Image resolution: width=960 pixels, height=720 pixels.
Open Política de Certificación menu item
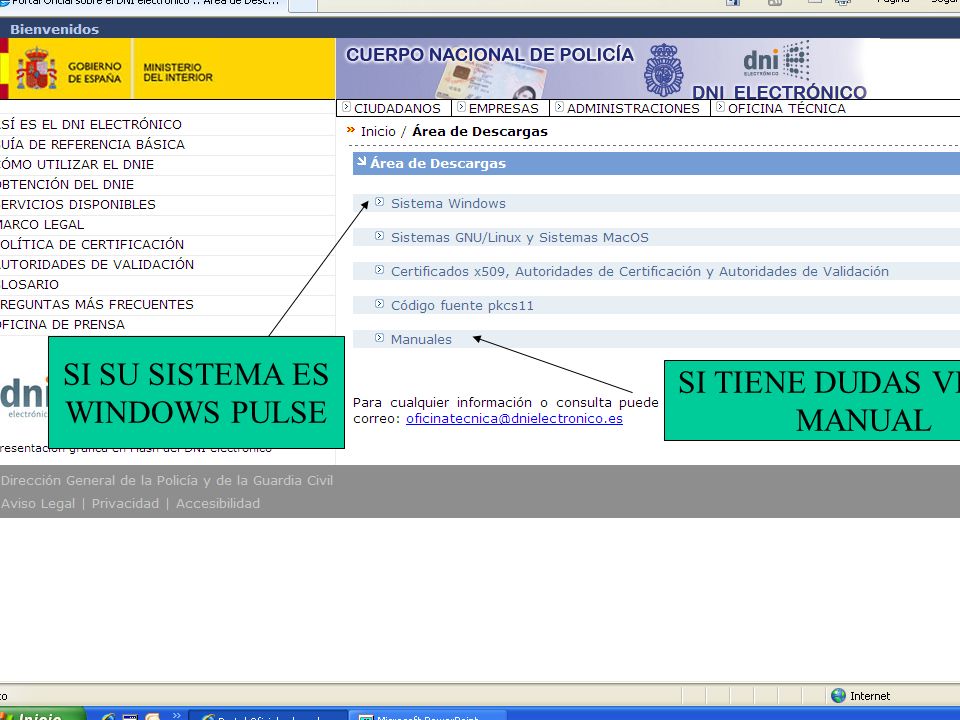(x=92, y=244)
